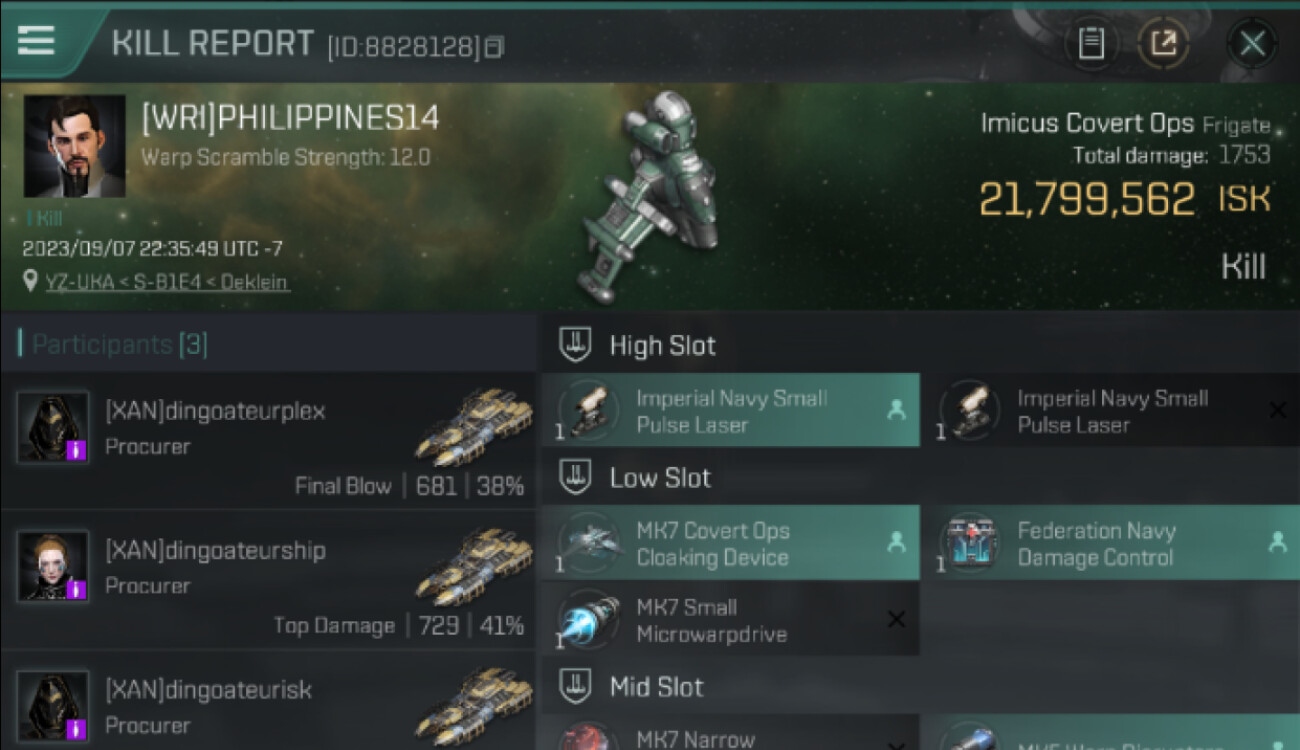The width and height of the screenshot is (1300, 750).
Task: Select MK7 Small Microwarpdrive item
Action: (x=730, y=620)
